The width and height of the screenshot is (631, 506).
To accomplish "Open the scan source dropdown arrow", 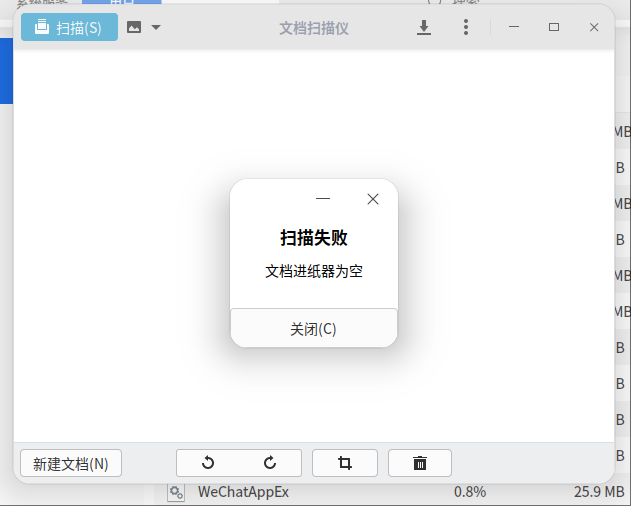I will [x=156, y=27].
